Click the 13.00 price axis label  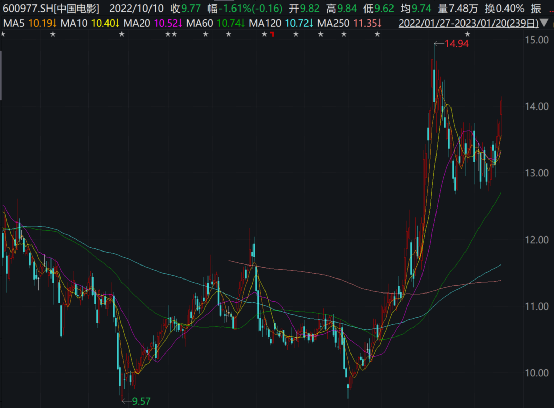[536, 173]
